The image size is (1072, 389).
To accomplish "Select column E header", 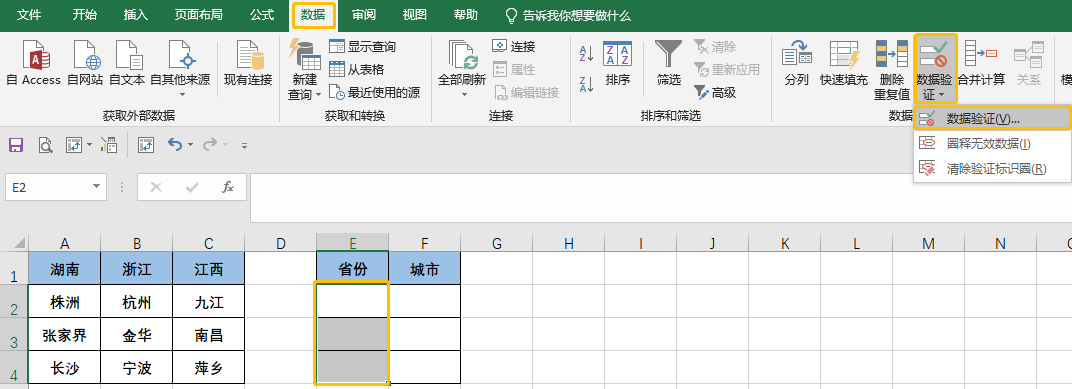I will [353, 242].
